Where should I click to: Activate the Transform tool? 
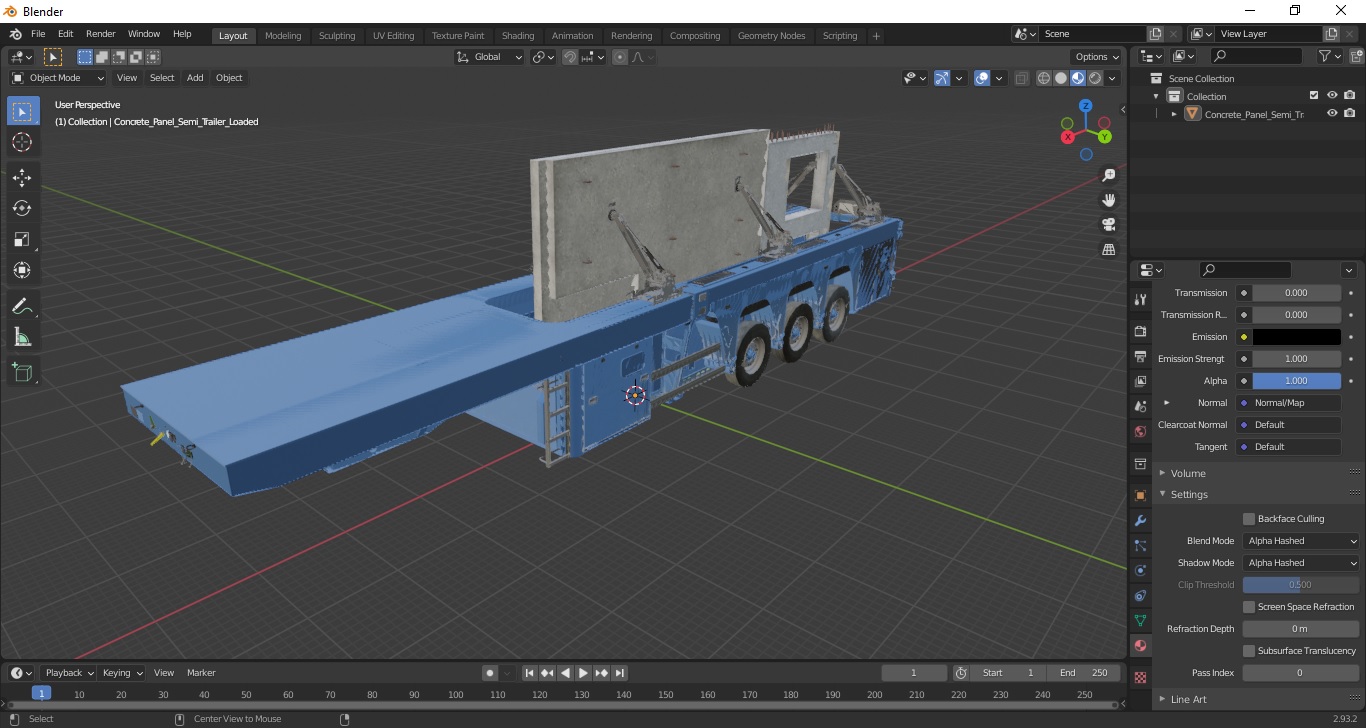(22, 270)
